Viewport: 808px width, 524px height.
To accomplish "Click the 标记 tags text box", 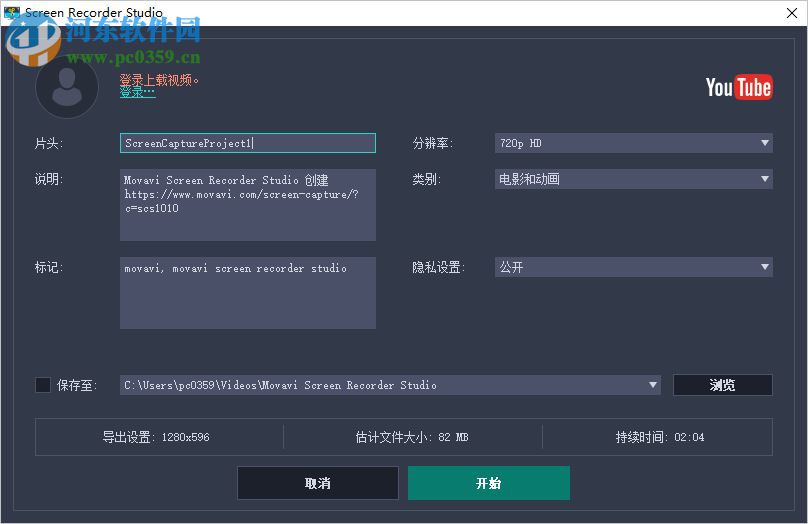I will coord(248,293).
